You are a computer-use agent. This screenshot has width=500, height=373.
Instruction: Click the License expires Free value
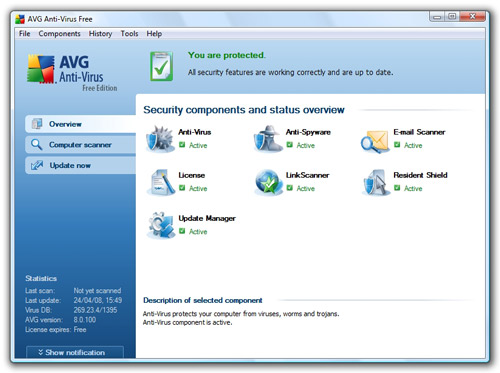pos(80,329)
